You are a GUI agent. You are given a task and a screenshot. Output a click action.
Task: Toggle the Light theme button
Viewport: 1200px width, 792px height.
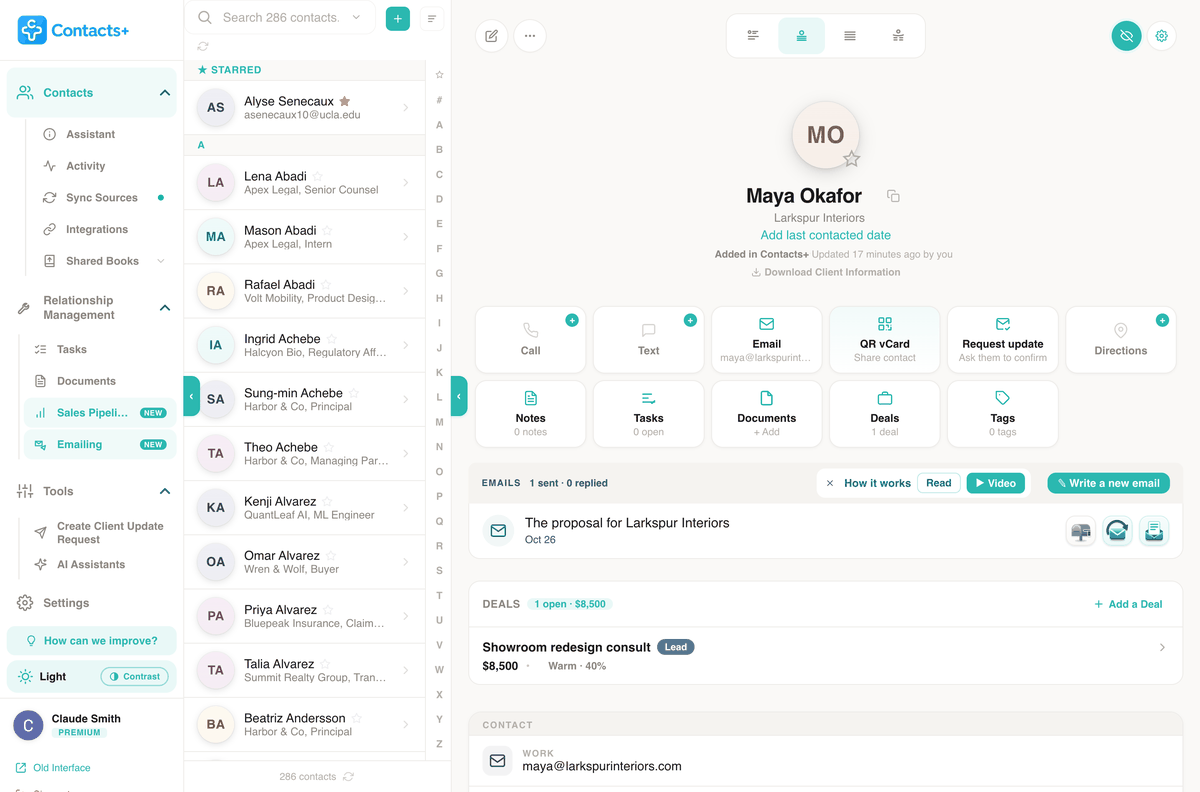coord(43,676)
